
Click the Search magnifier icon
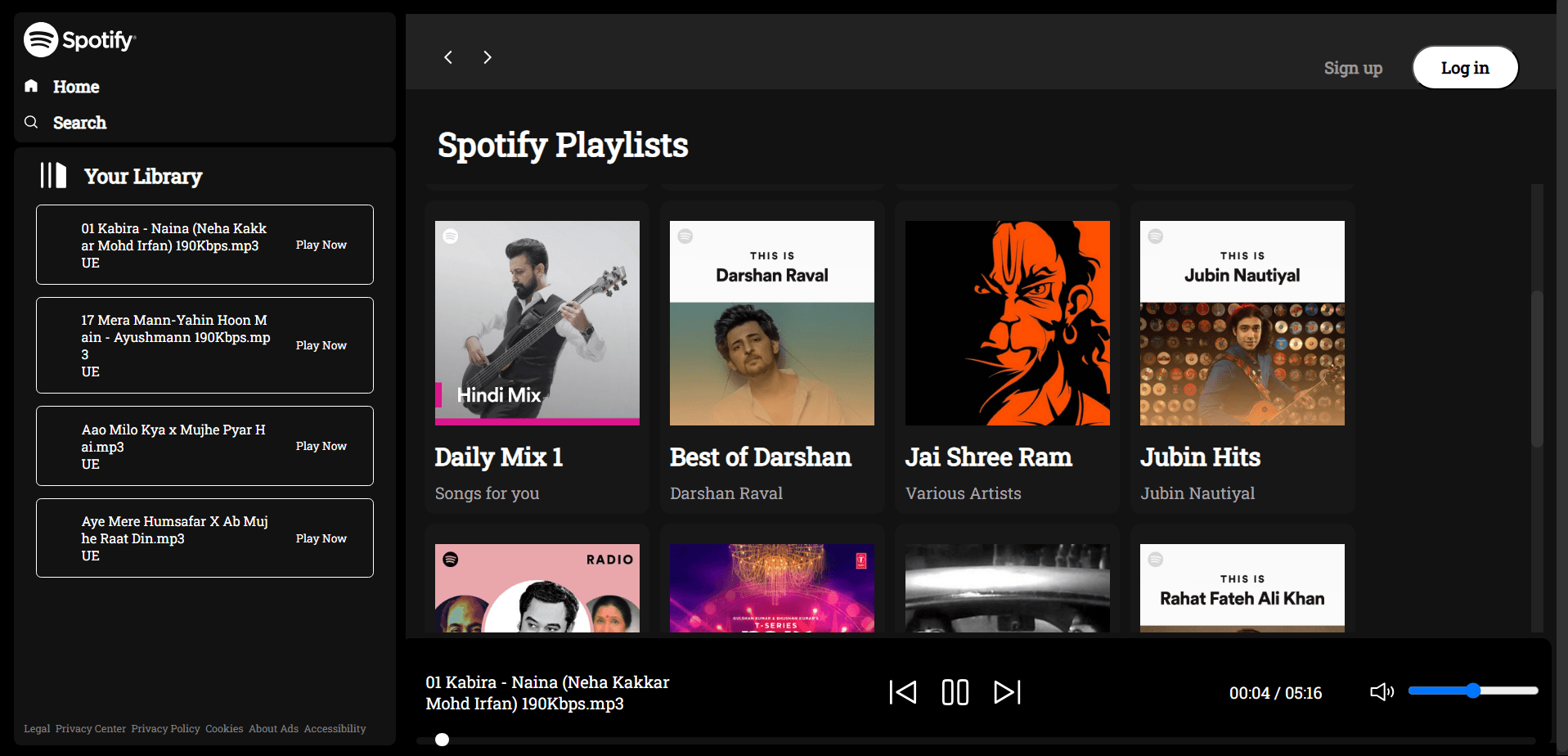point(31,122)
